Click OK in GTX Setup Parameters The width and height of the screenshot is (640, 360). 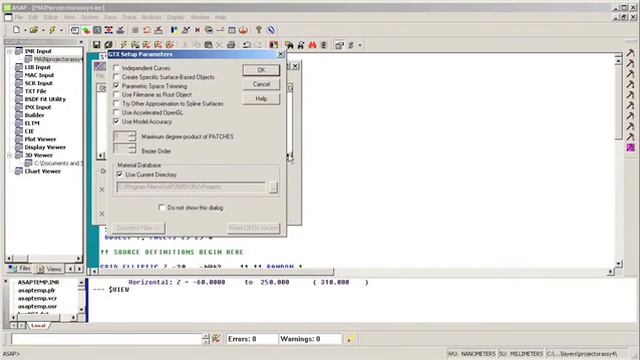261,70
